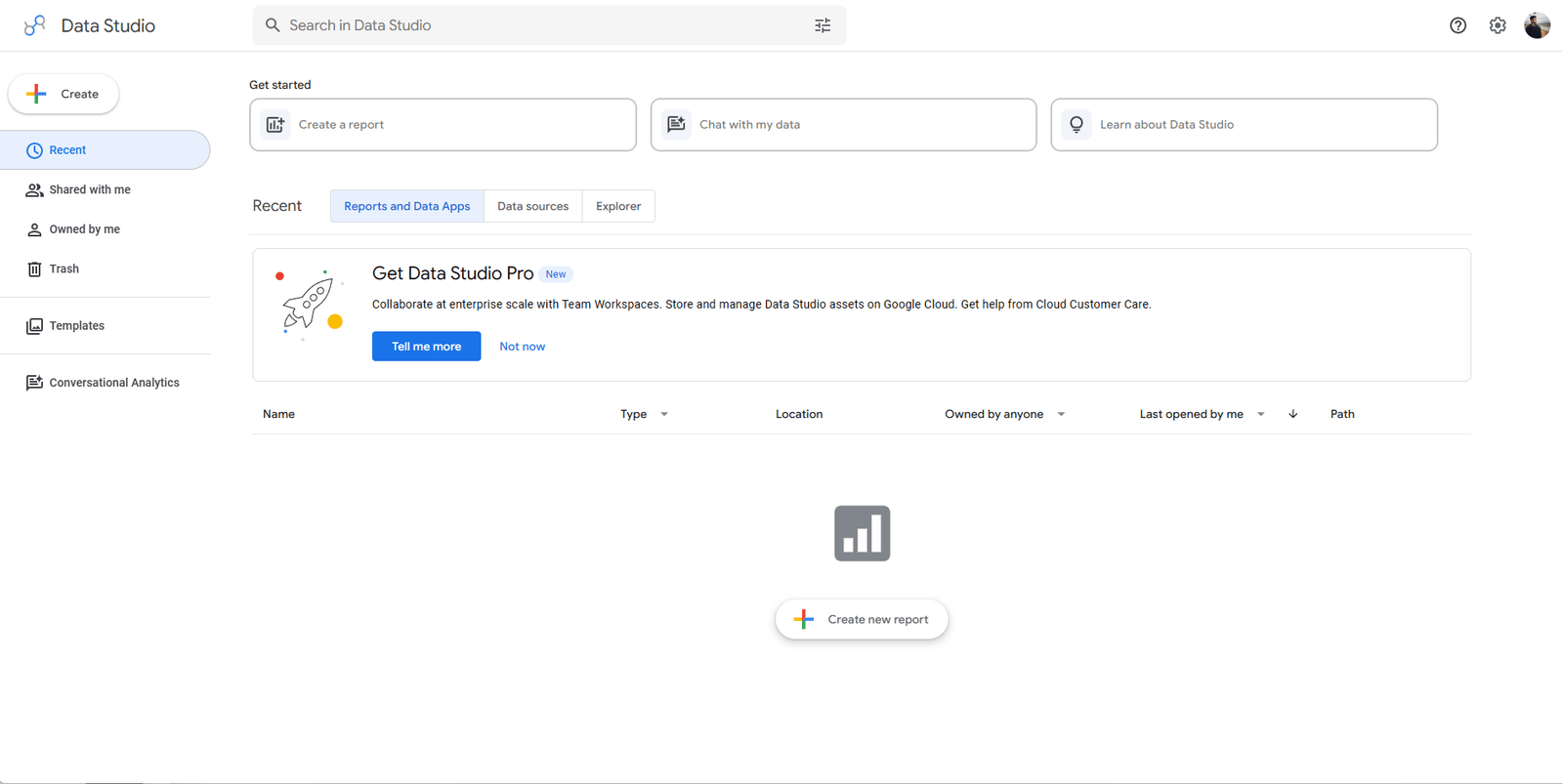Screen dimensions: 1563x784
Task: Click the Data Studio logo icon
Action: [35, 25]
